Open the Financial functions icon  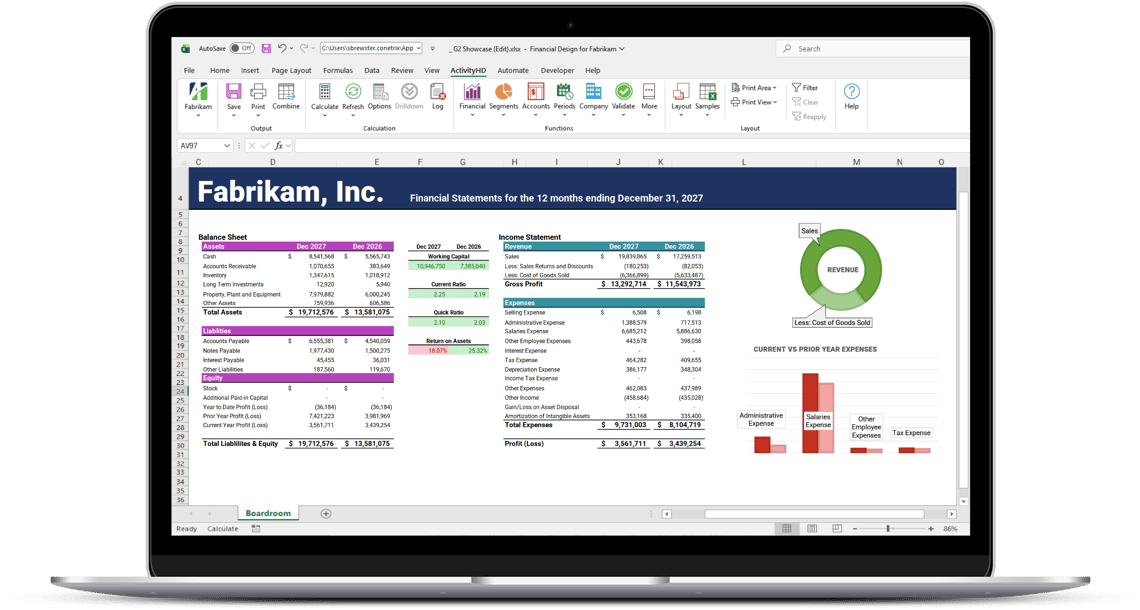point(472,92)
